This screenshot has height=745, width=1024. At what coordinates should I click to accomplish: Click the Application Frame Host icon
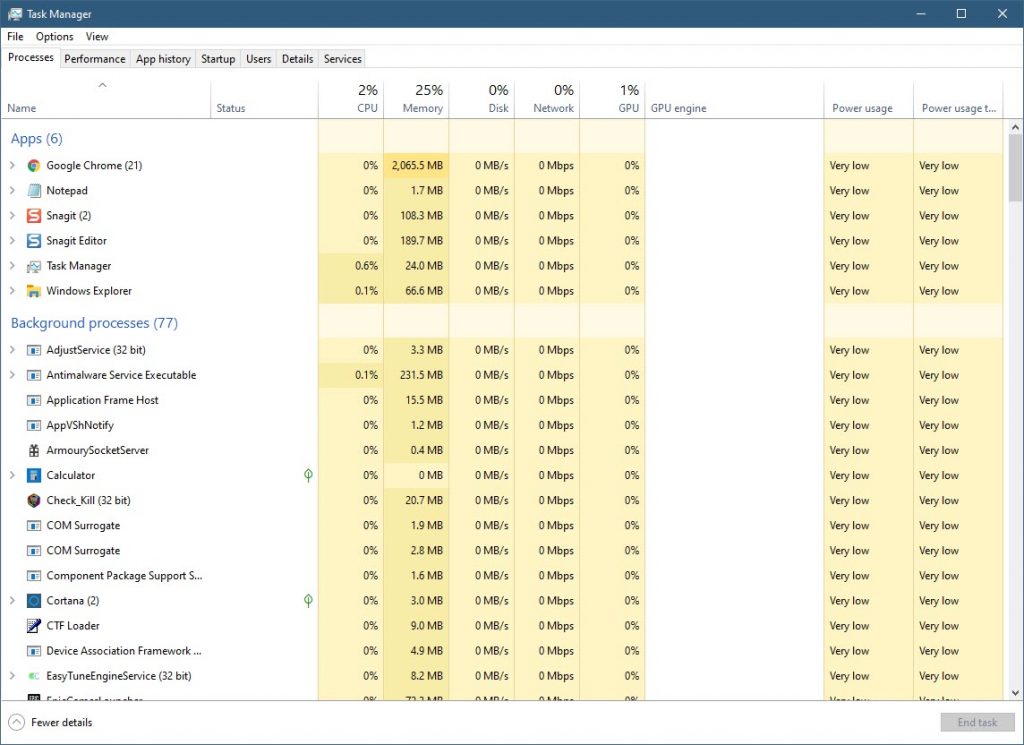pyautogui.click(x=34, y=400)
